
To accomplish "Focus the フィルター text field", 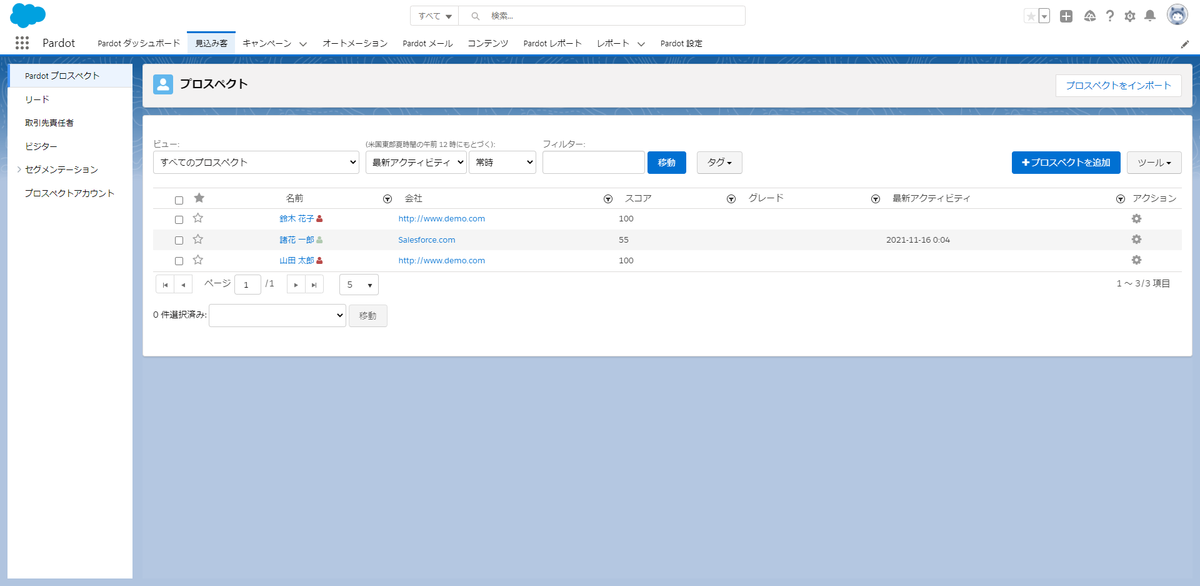I will (594, 162).
